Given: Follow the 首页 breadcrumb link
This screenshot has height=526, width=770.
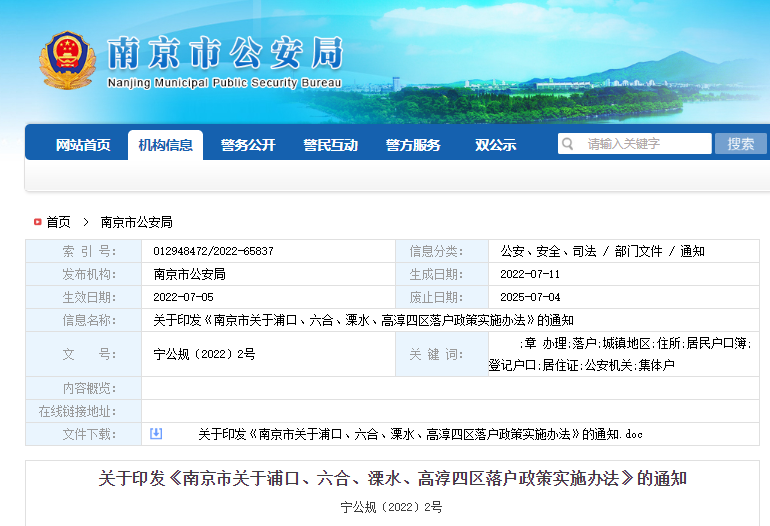Looking at the screenshot, I should (x=59, y=222).
